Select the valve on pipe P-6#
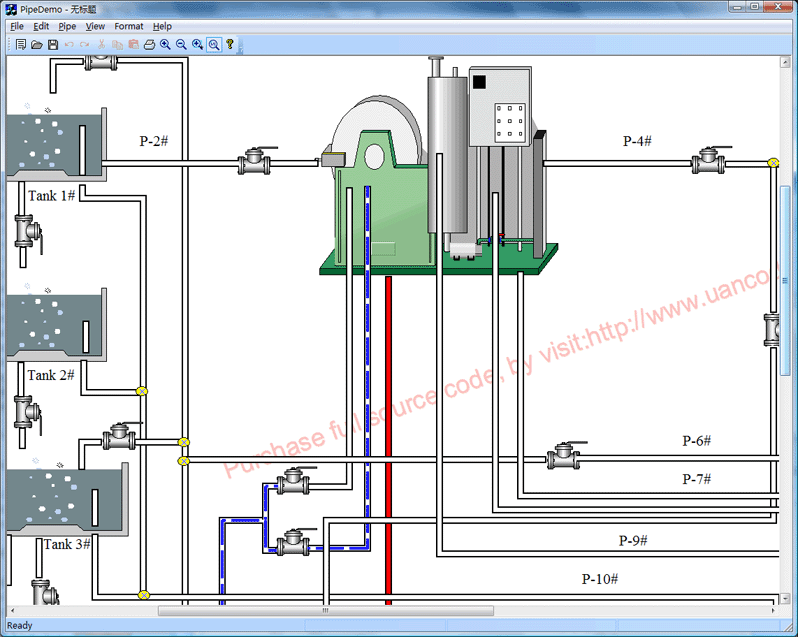The width and height of the screenshot is (798, 637). tap(563, 457)
